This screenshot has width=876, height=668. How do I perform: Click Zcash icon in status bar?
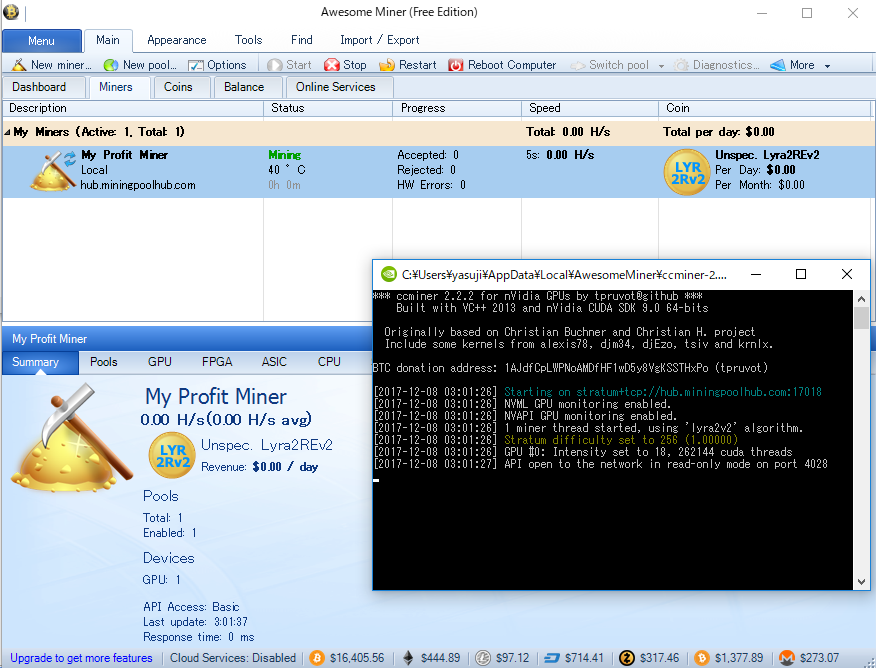(627, 658)
